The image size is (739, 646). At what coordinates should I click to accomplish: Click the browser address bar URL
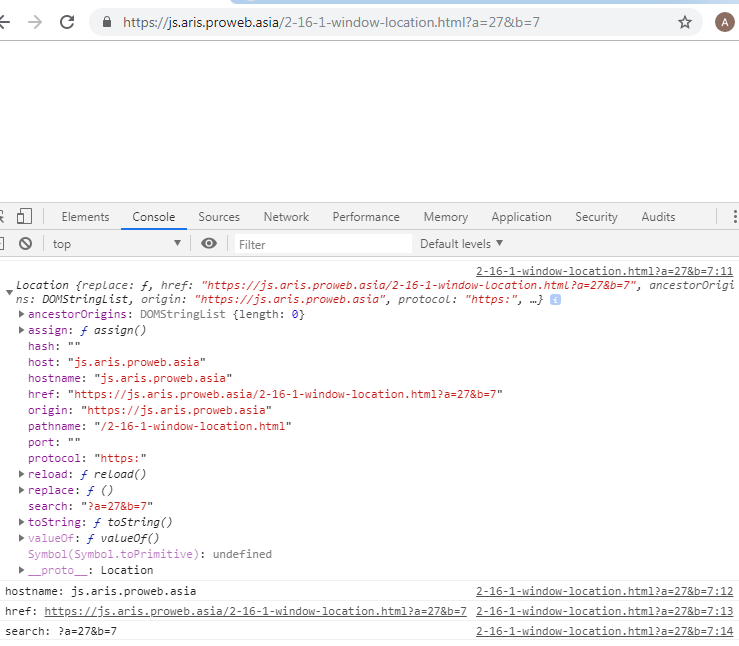(331, 22)
